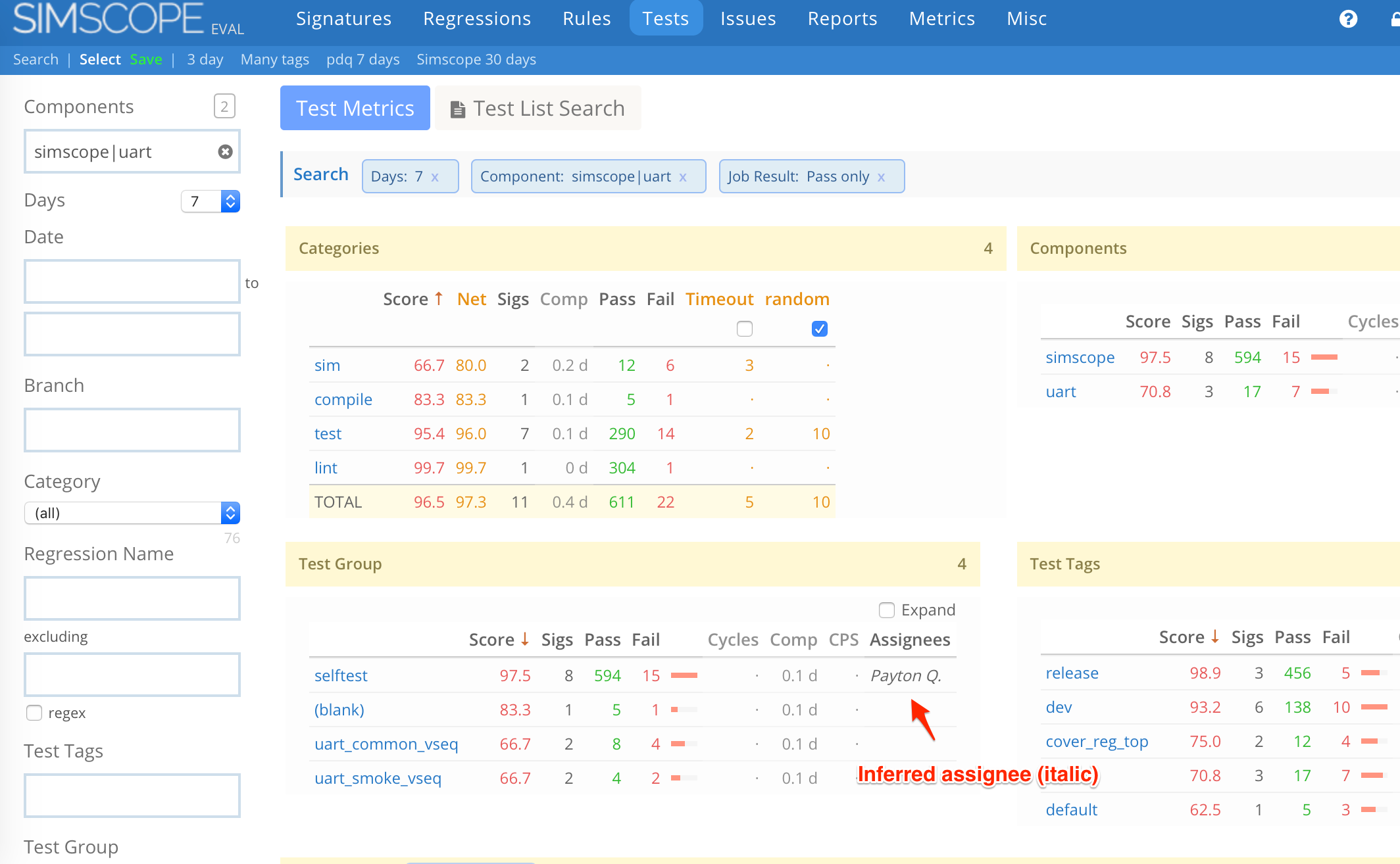1400x864 pixels.
Task: Click the Date start input field
Action: click(x=132, y=281)
